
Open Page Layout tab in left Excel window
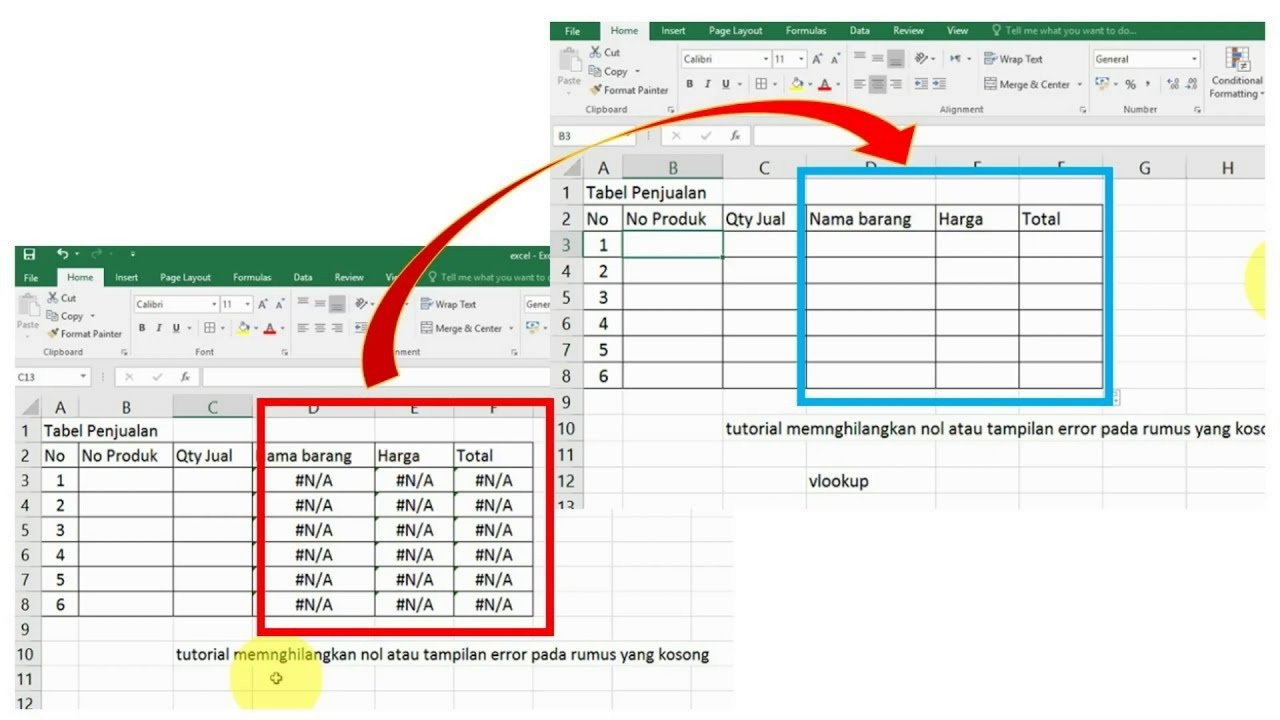[x=185, y=278]
